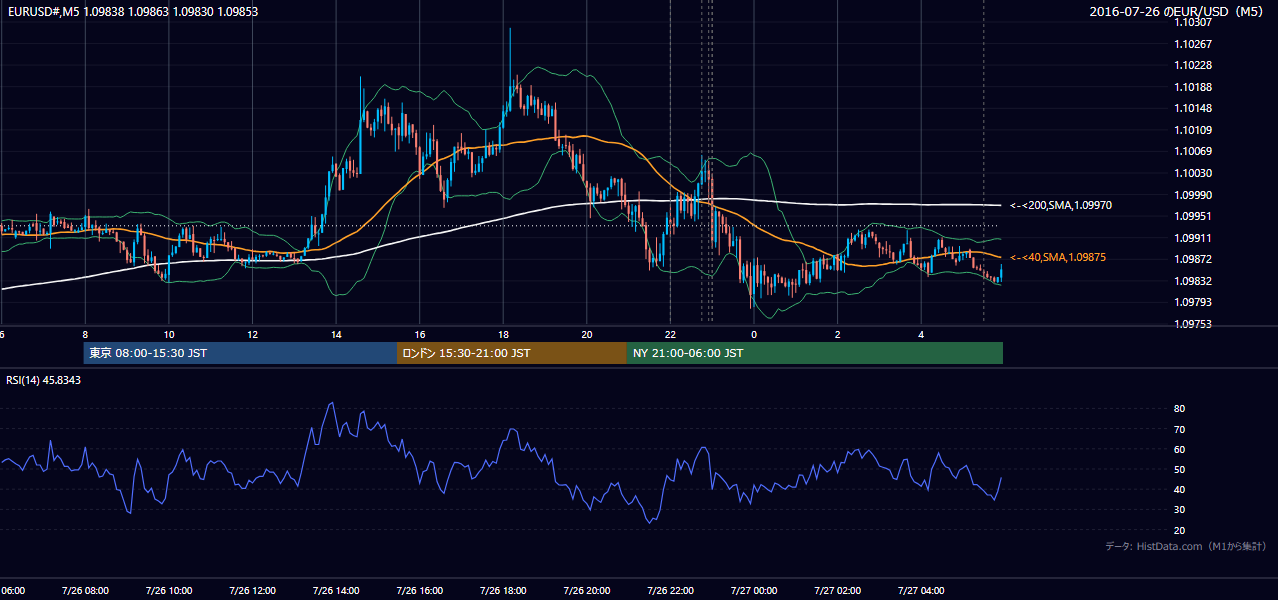1278x600 pixels.
Task: Click the 7/27 00:00 bottom time label
Action: click(x=753, y=590)
